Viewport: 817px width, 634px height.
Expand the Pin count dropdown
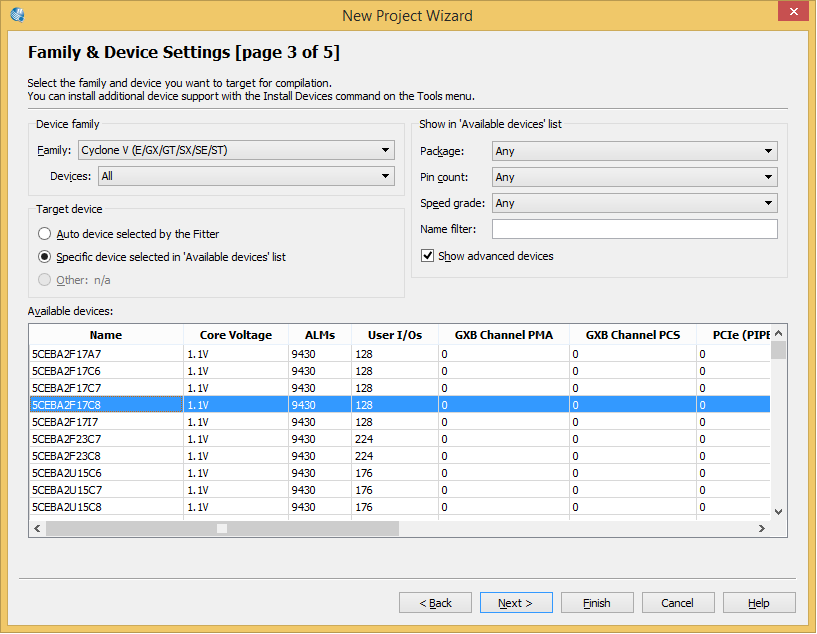[635, 177]
